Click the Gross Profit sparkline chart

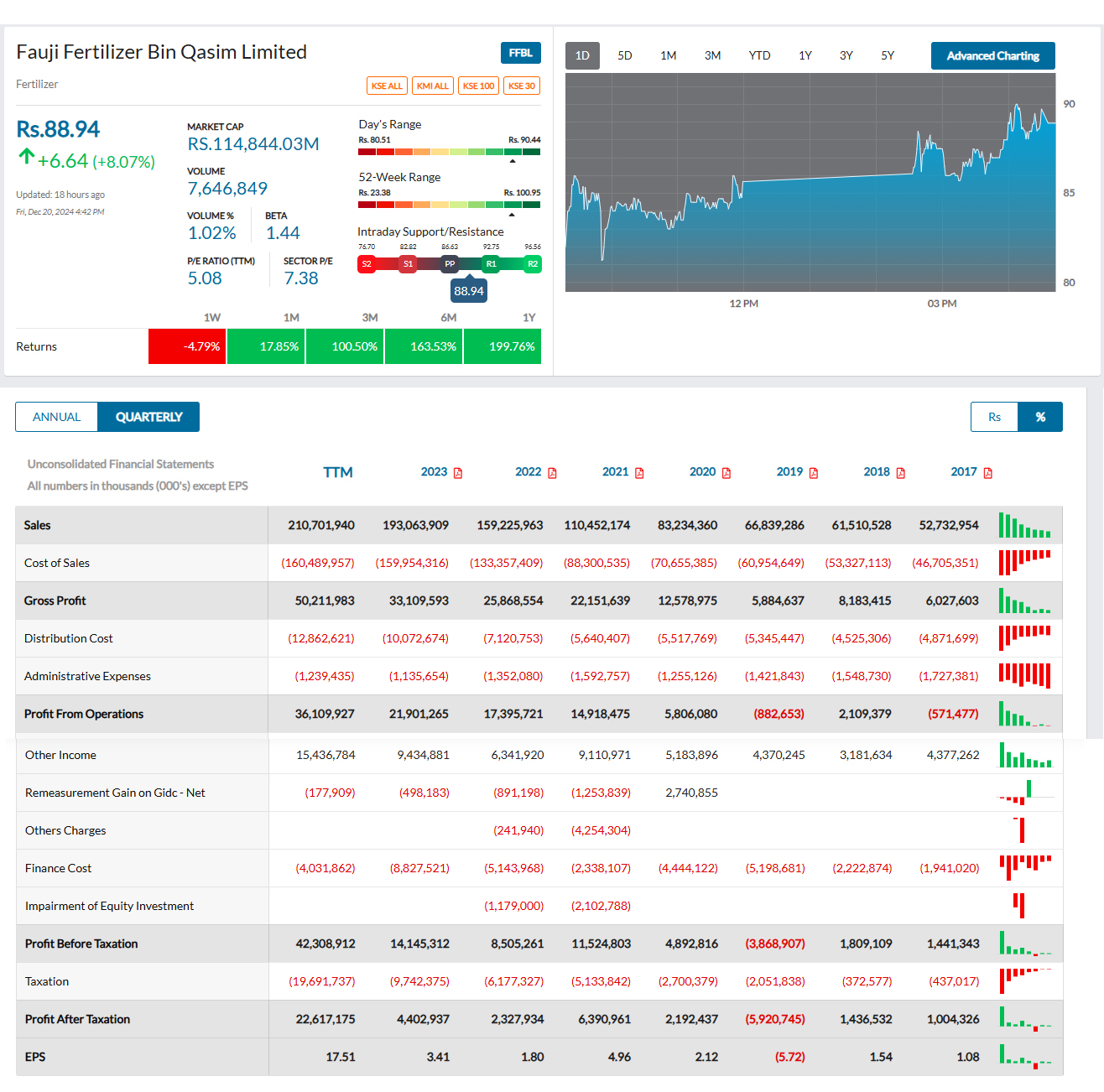click(x=1025, y=601)
